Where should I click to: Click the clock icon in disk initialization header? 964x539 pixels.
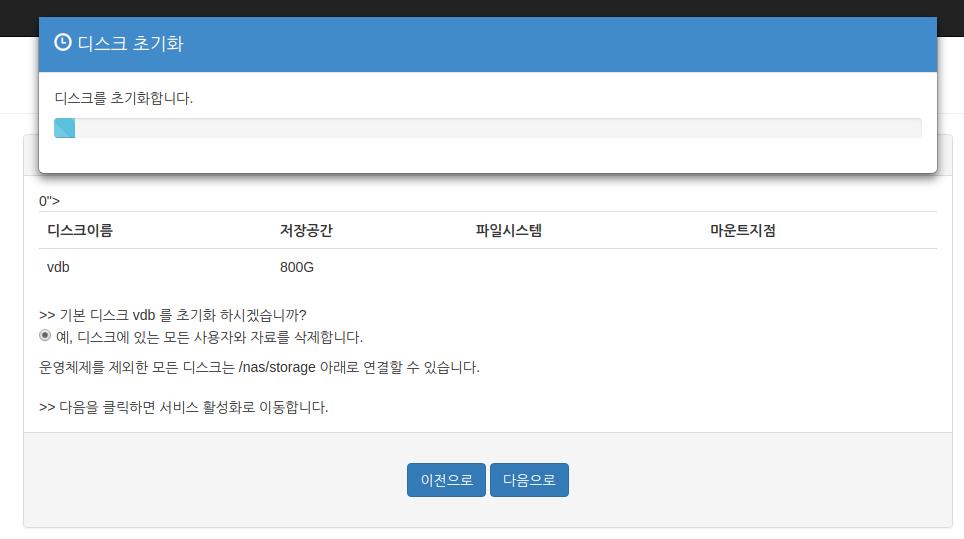63,42
